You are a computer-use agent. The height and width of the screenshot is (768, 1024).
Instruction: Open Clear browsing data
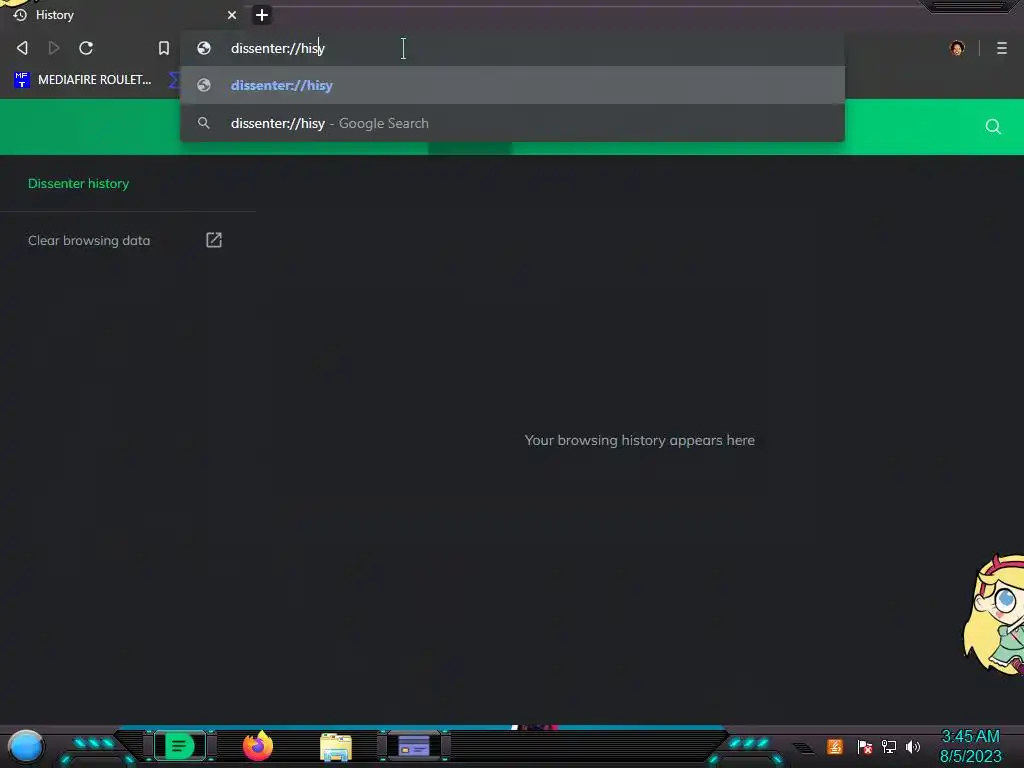89,240
